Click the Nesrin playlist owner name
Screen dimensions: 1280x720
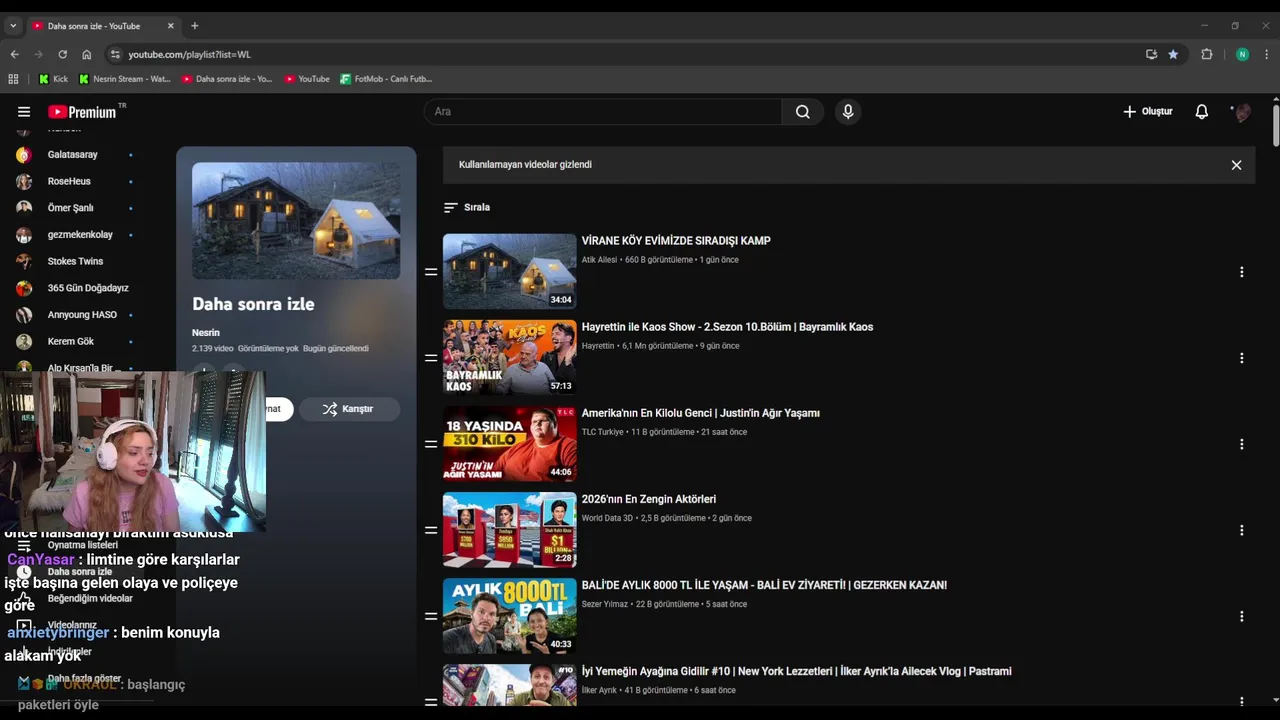pyautogui.click(x=206, y=333)
